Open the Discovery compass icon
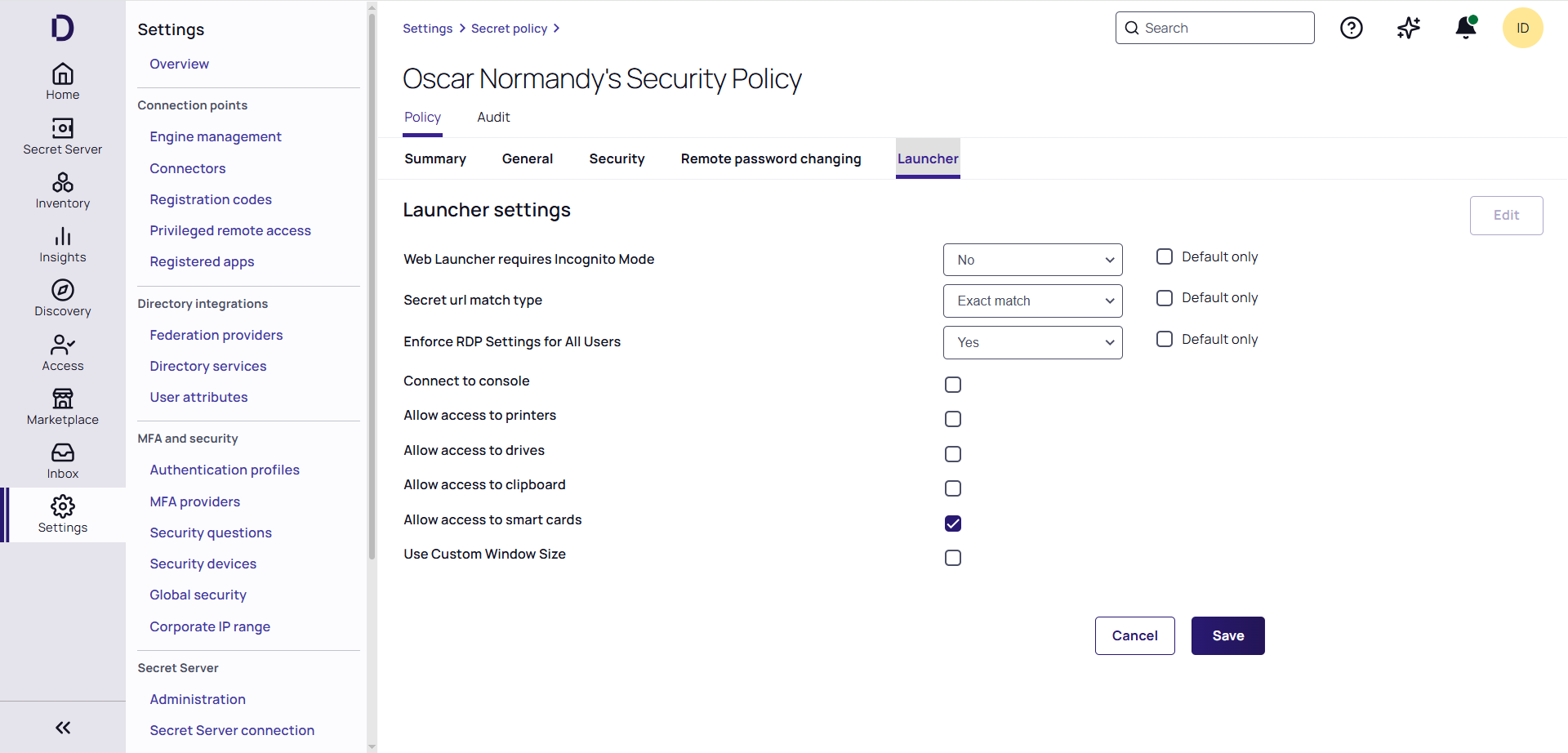Screen dimensions: 1568x753 click(63, 291)
